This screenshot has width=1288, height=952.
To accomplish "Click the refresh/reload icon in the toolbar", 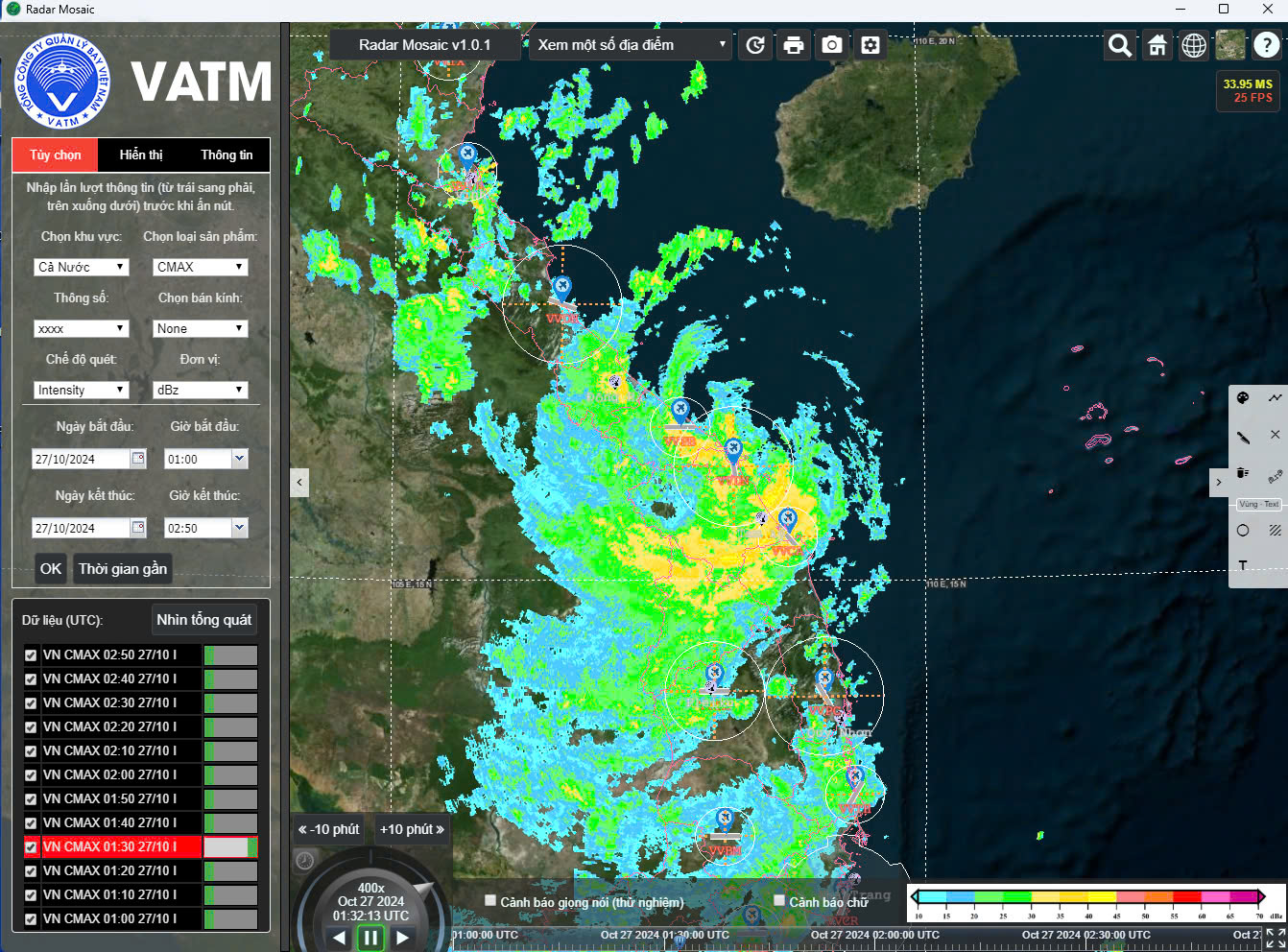I will coord(755,45).
